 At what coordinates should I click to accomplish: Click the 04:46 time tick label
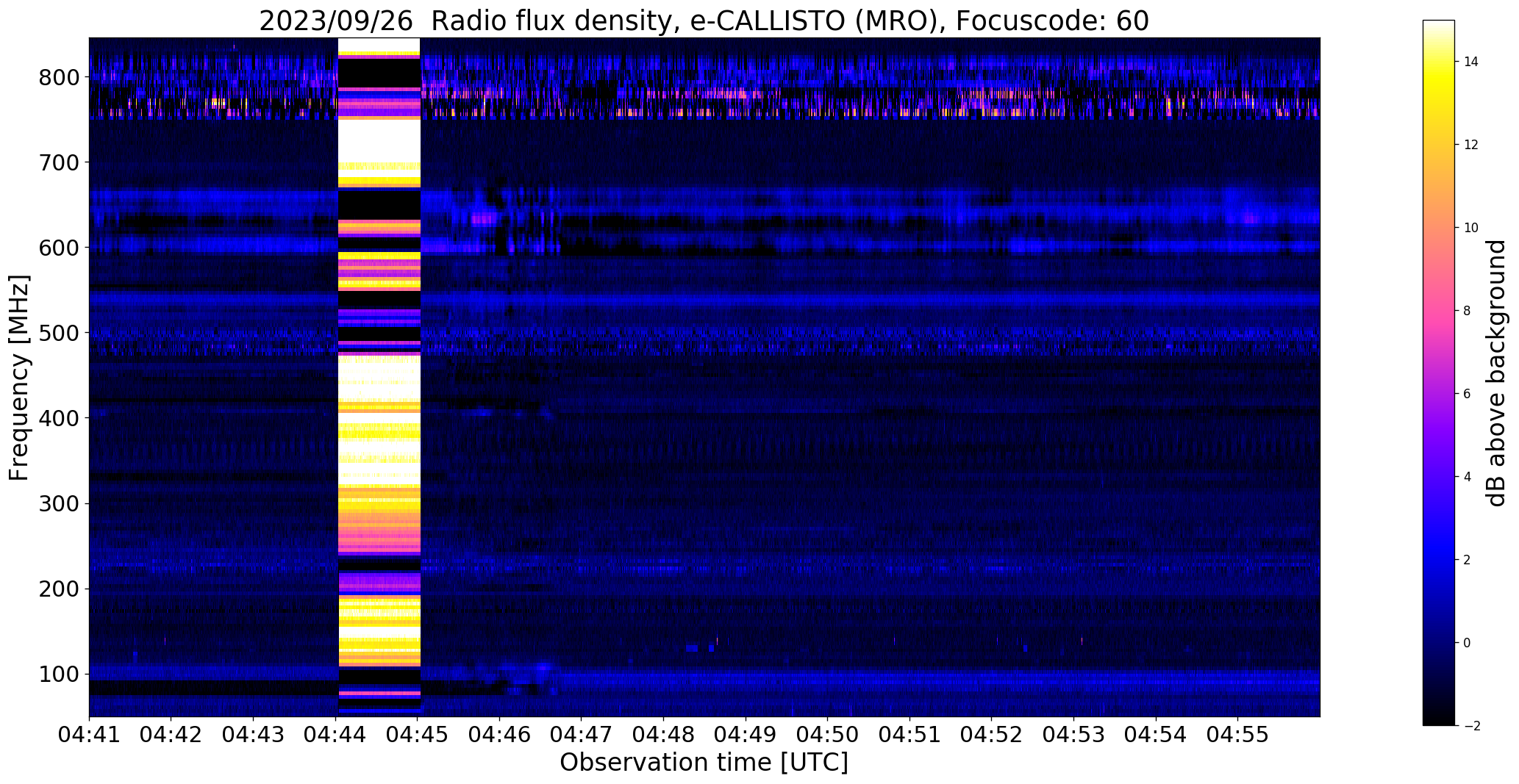499,734
